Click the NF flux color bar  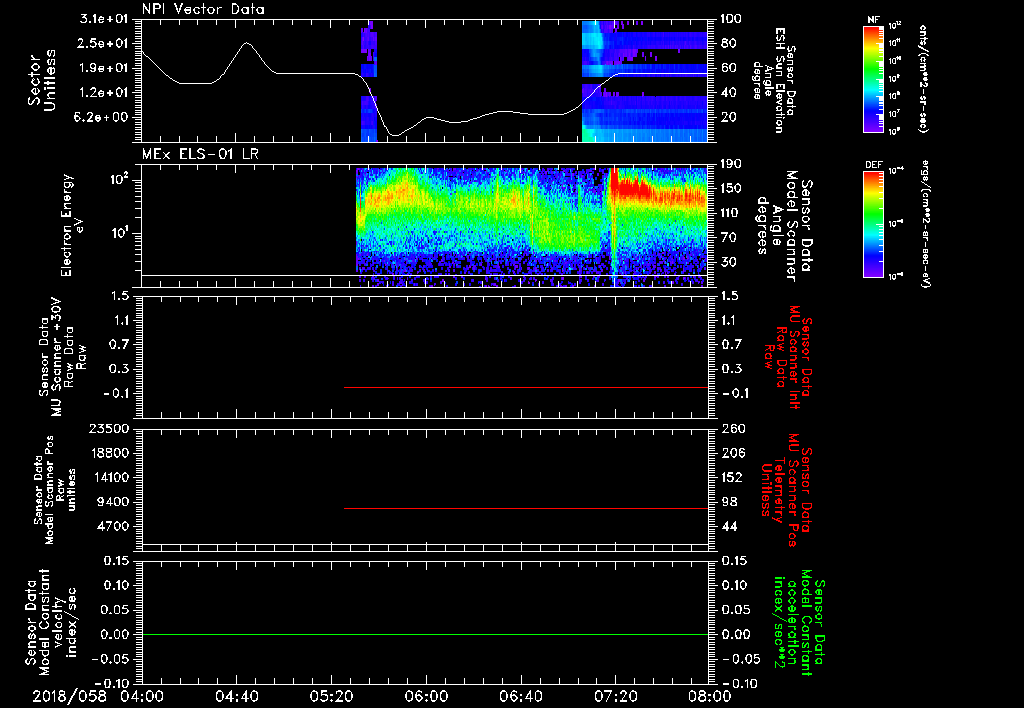point(873,79)
